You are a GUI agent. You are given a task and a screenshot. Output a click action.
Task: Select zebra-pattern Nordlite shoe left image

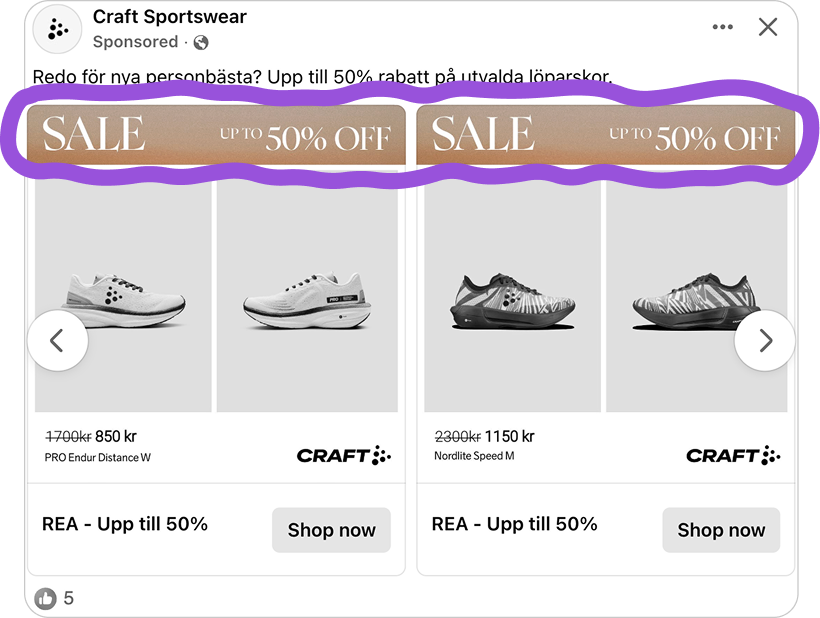(513, 298)
